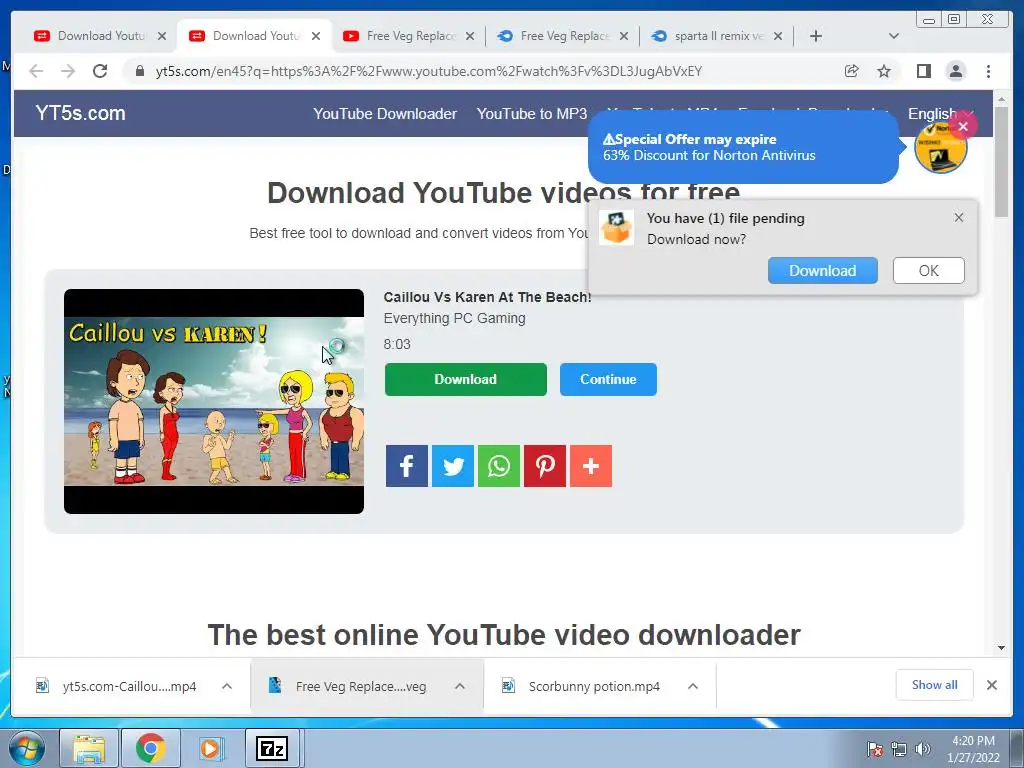Click the Norton Antivirus badge icon
Viewport: 1024px width, 768px height.
[x=940, y=149]
